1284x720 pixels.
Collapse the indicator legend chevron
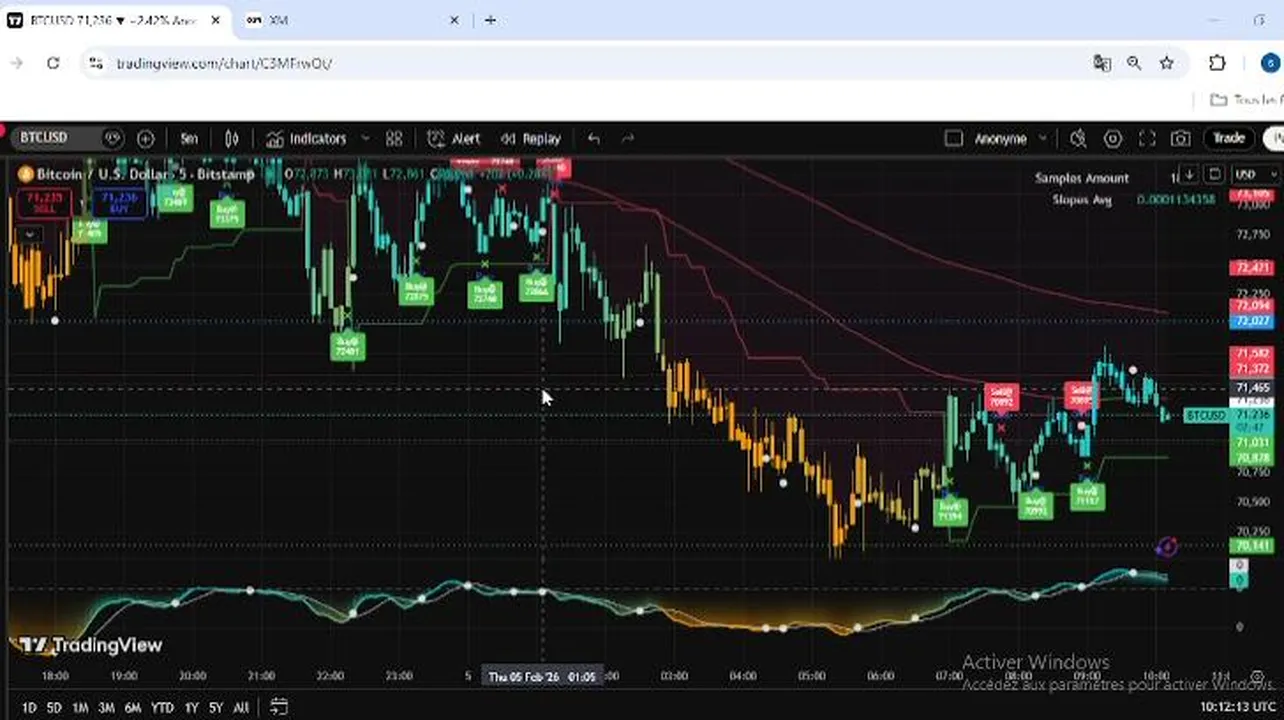tap(30, 234)
